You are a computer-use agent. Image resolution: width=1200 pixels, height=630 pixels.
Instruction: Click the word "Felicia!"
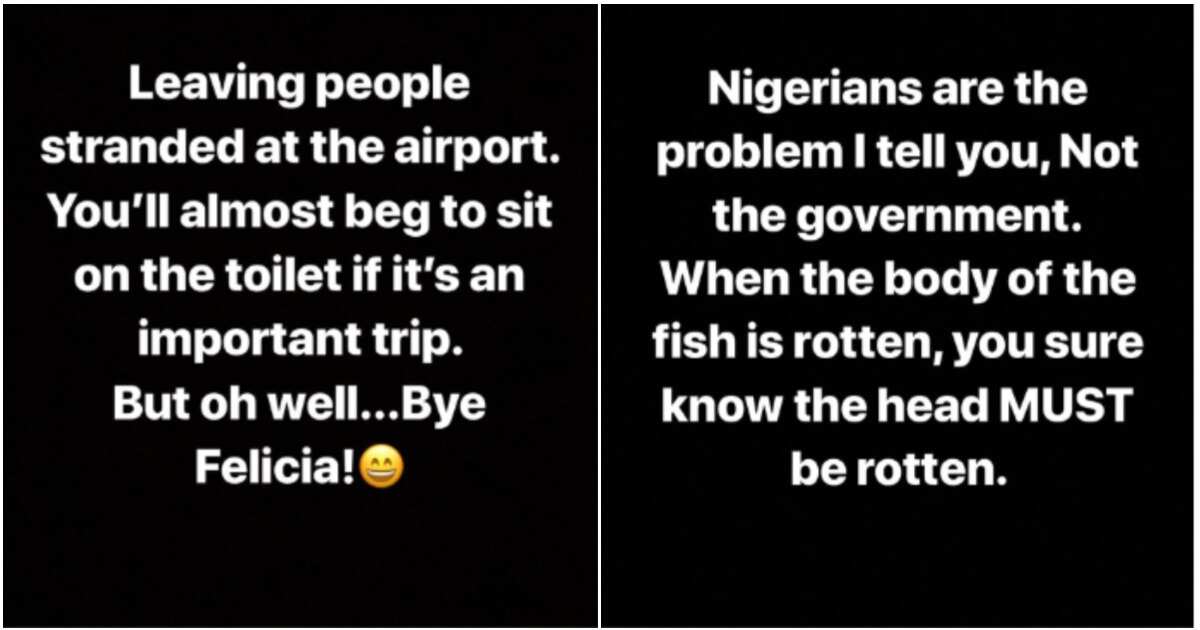(x=275, y=467)
